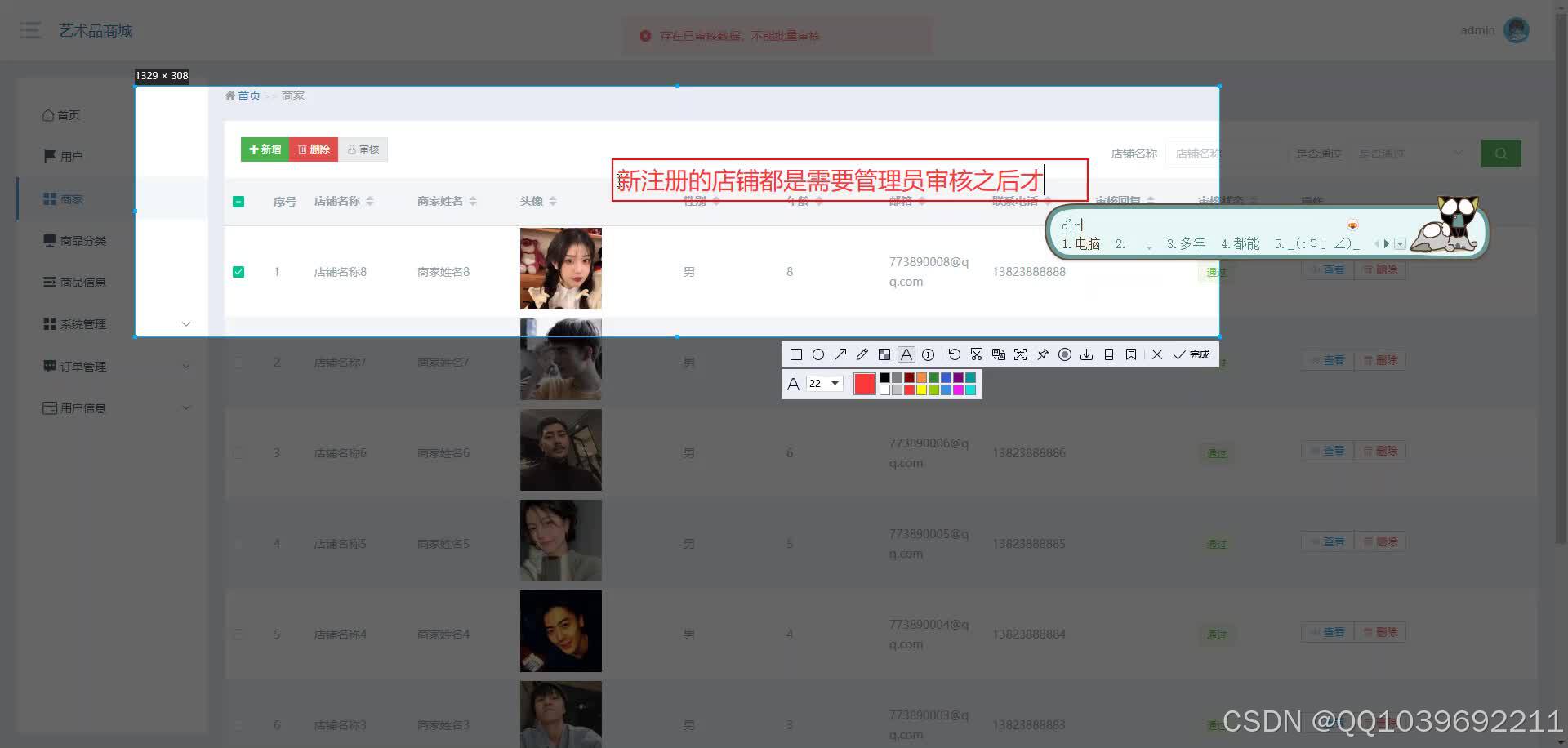Start screen recording from toolbar
The height and width of the screenshot is (748, 1568).
pyautogui.click(x=1065, y=354)
